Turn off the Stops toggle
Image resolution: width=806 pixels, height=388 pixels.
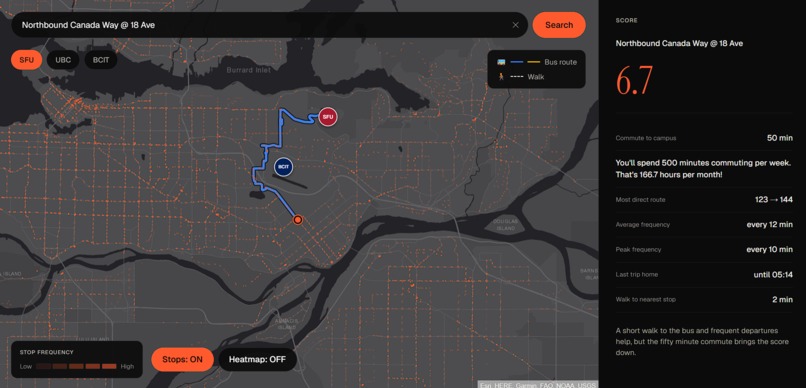[182, 360]
